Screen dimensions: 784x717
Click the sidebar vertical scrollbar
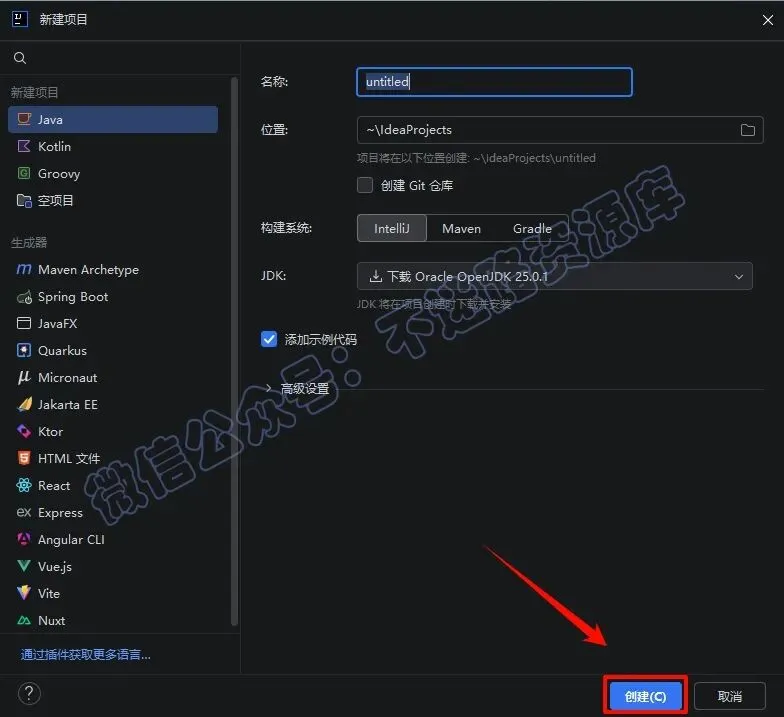click(234, 351)
